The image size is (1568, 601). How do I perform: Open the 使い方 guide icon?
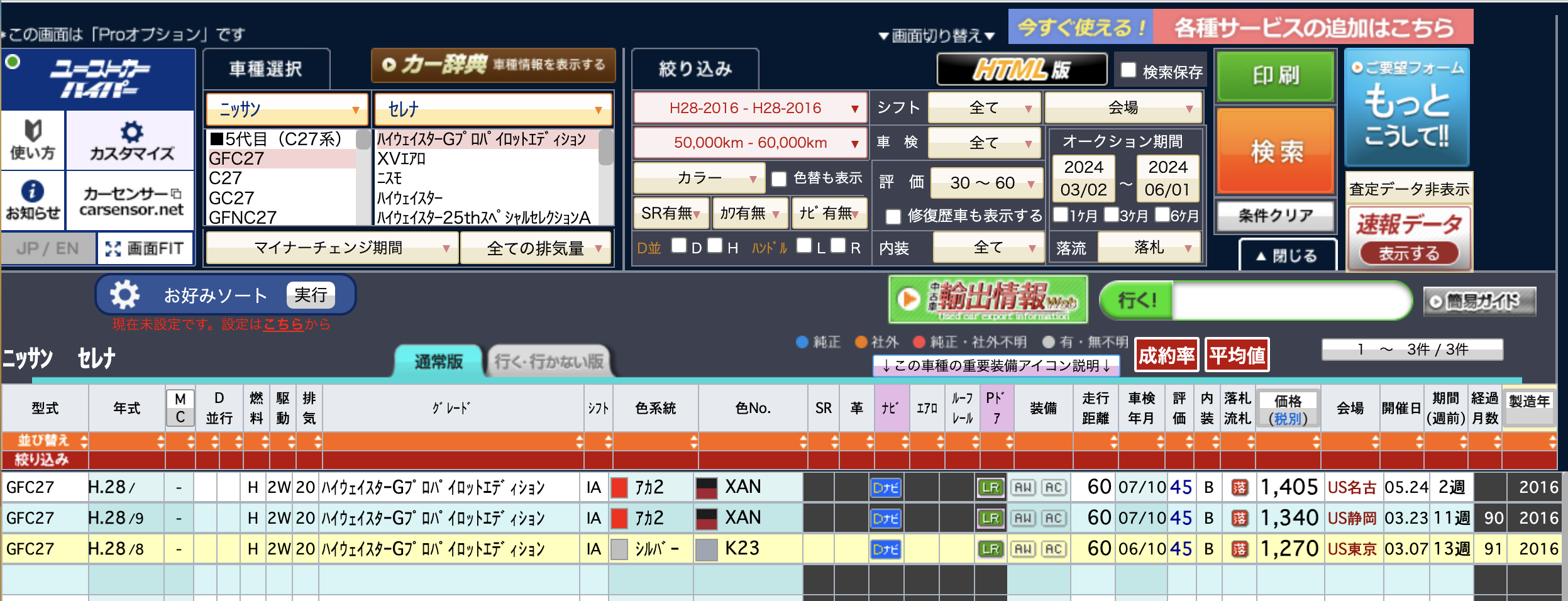(33, 140)
